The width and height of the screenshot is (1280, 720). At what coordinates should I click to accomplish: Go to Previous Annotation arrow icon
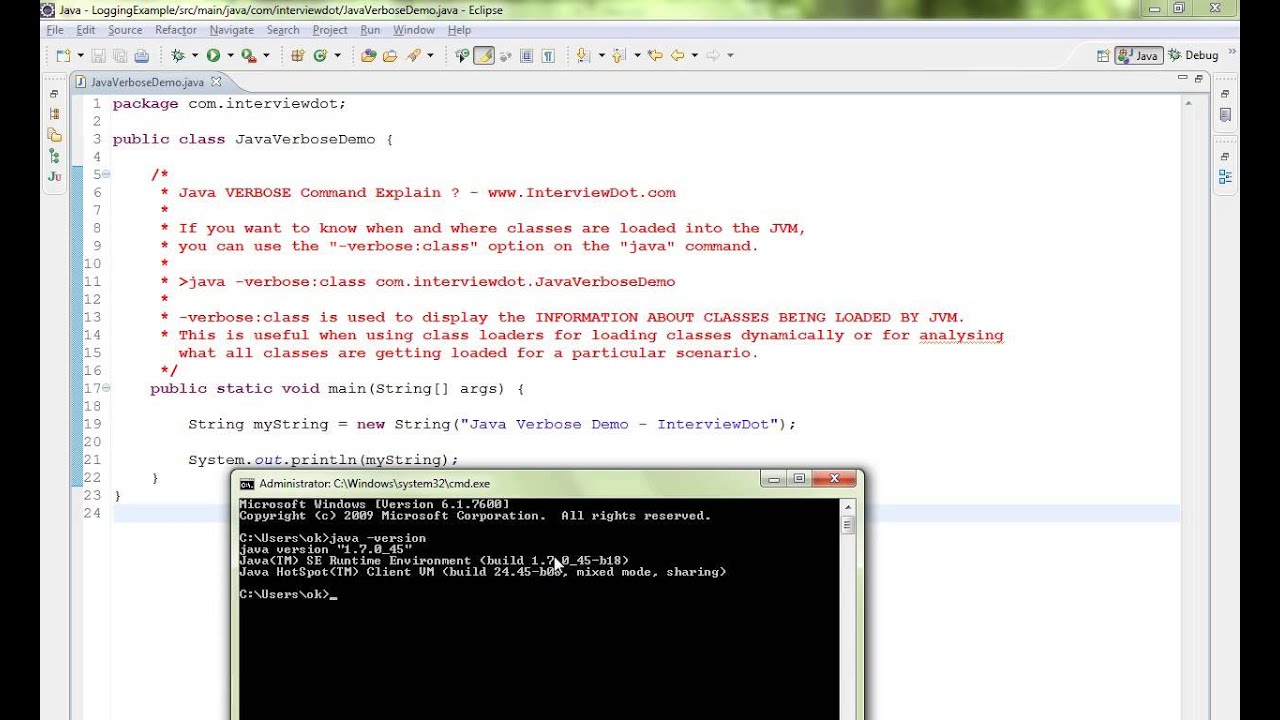pos(619,56)
